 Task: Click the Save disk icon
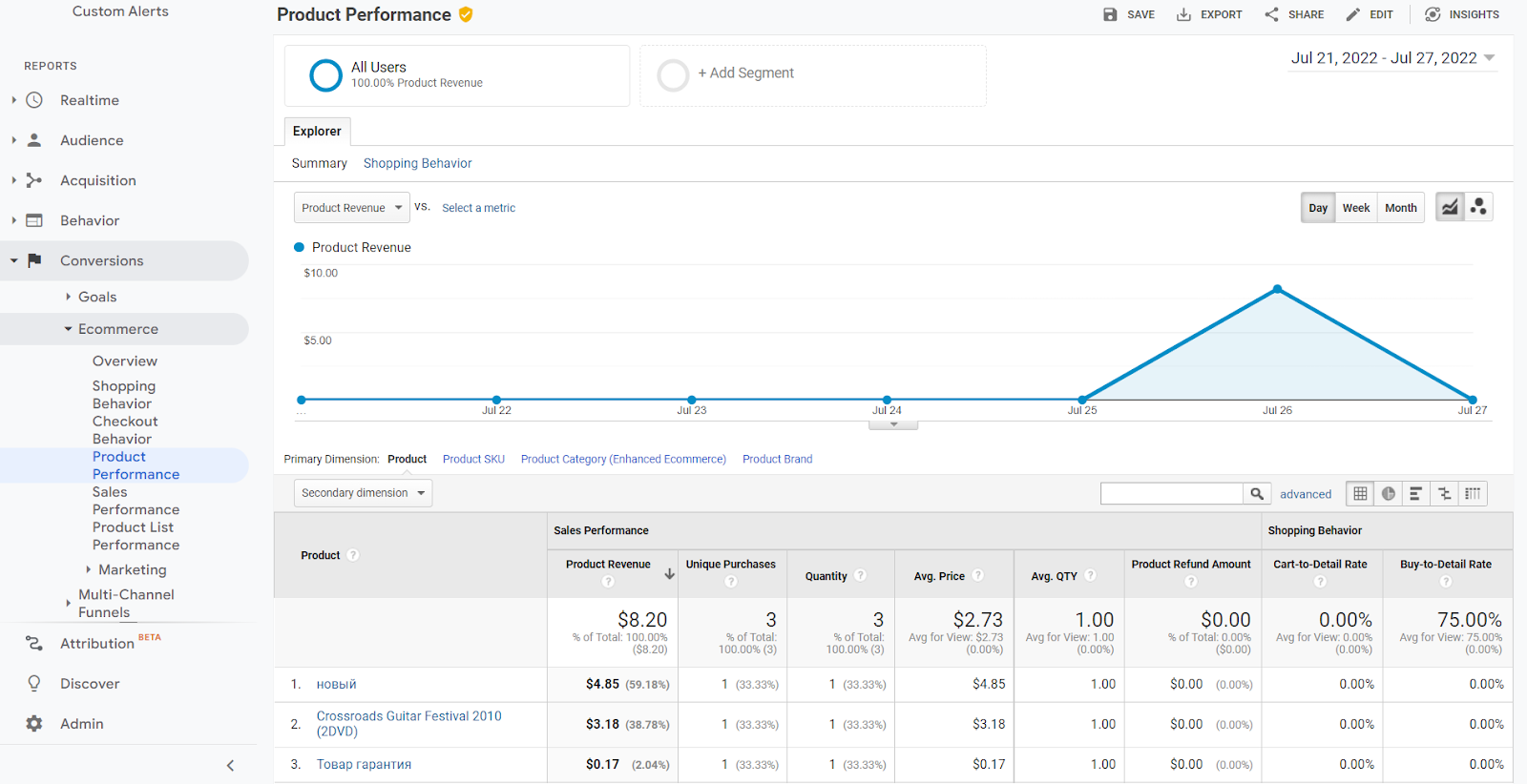click(1110, 14)
